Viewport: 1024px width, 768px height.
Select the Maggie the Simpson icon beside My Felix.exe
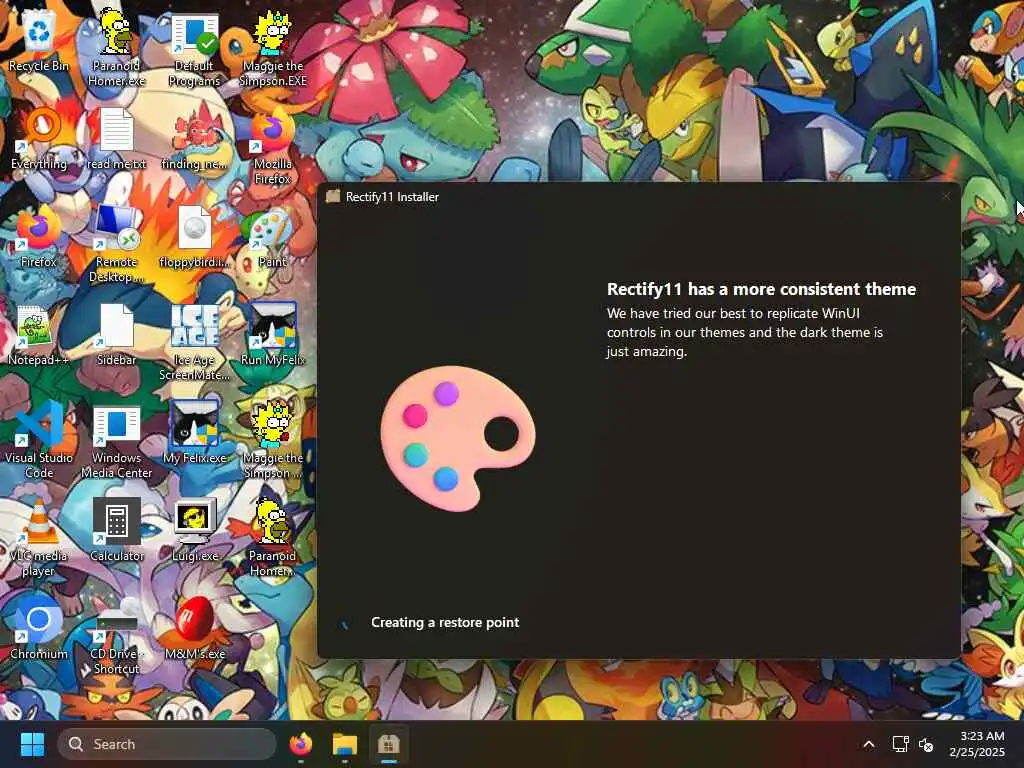tap(273, 440)
